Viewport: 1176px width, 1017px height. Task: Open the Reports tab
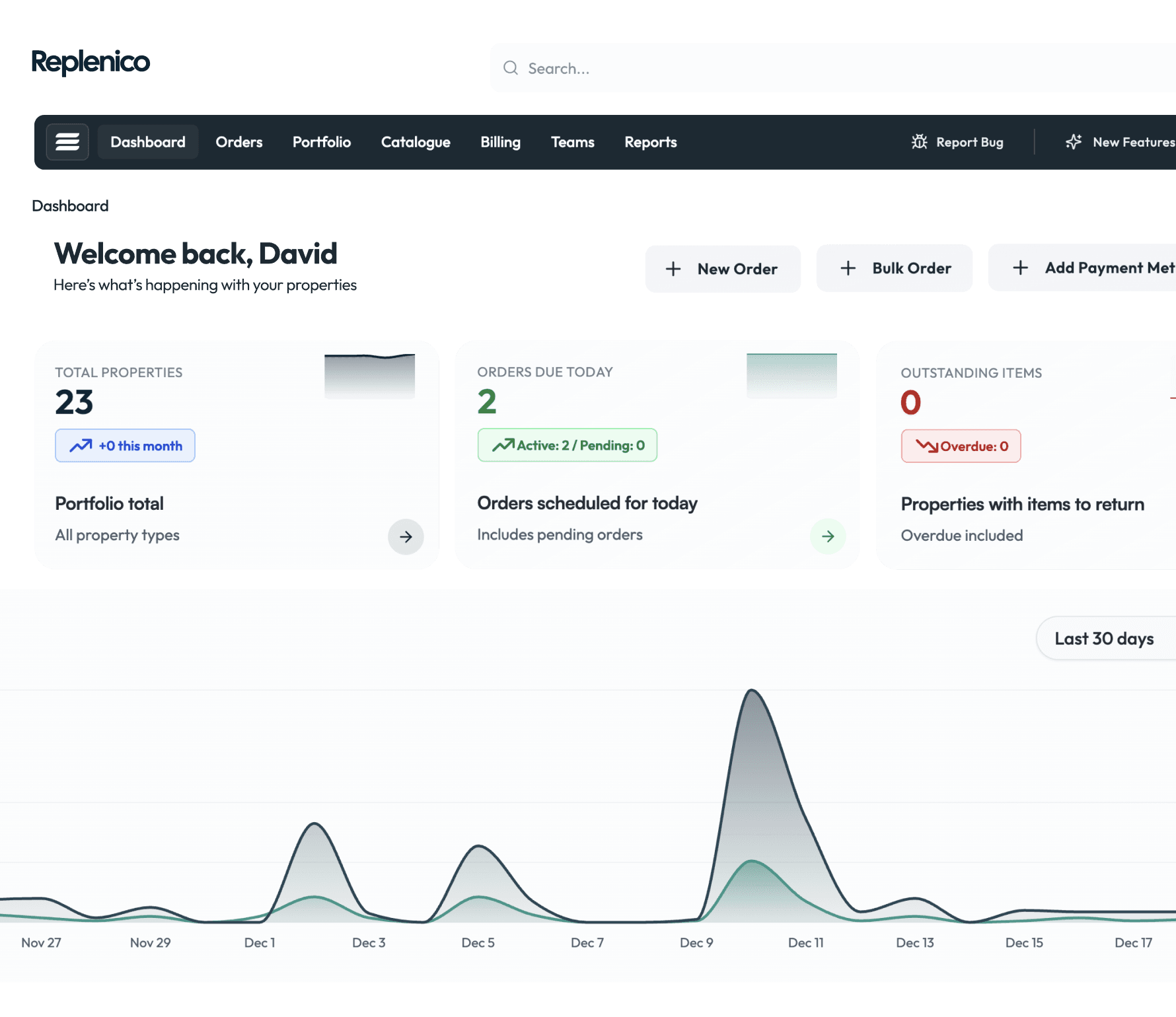(x=650, y=142)
